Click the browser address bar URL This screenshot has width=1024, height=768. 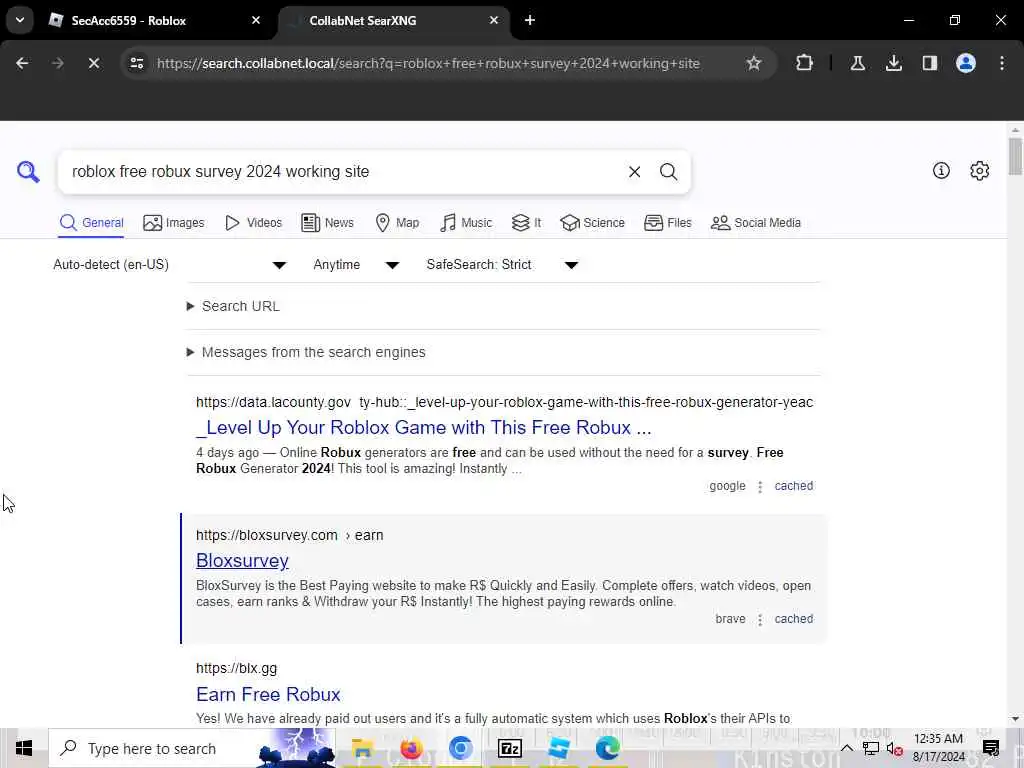coord(428,63)
